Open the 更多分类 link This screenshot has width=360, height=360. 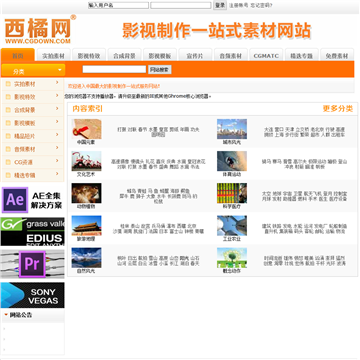click(x=338, y=109)
